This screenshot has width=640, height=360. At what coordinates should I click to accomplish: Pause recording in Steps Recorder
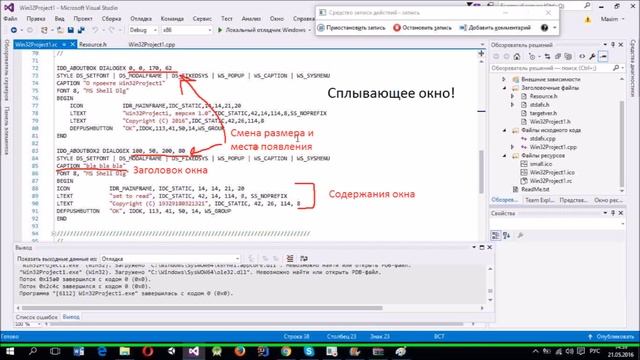pyautogui.click(x=351, y=28)
